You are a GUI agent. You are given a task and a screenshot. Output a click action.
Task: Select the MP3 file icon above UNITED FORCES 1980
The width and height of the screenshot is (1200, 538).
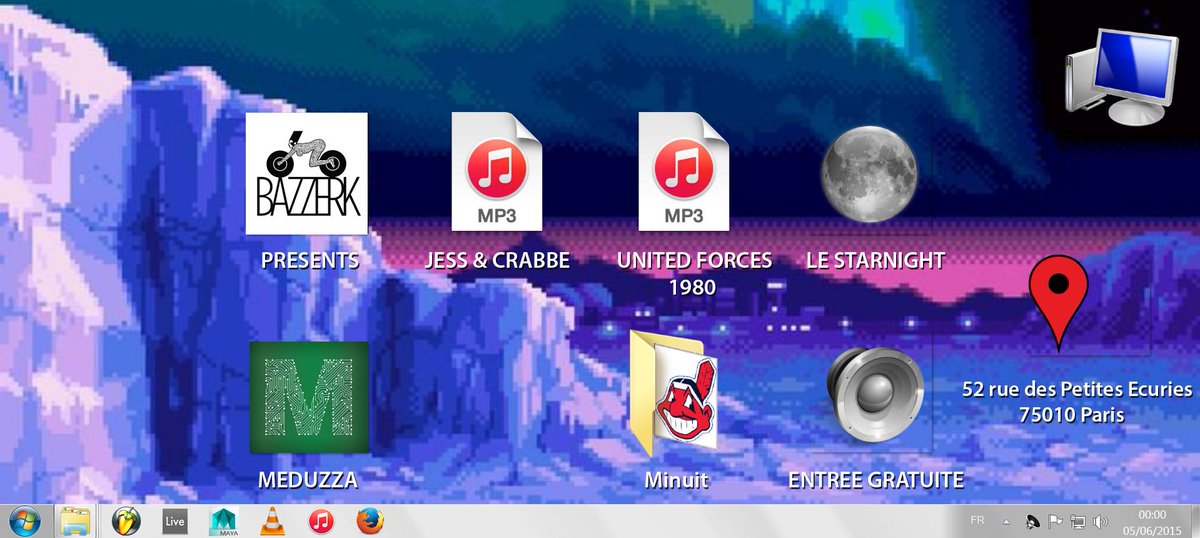(x=684, y=171)
